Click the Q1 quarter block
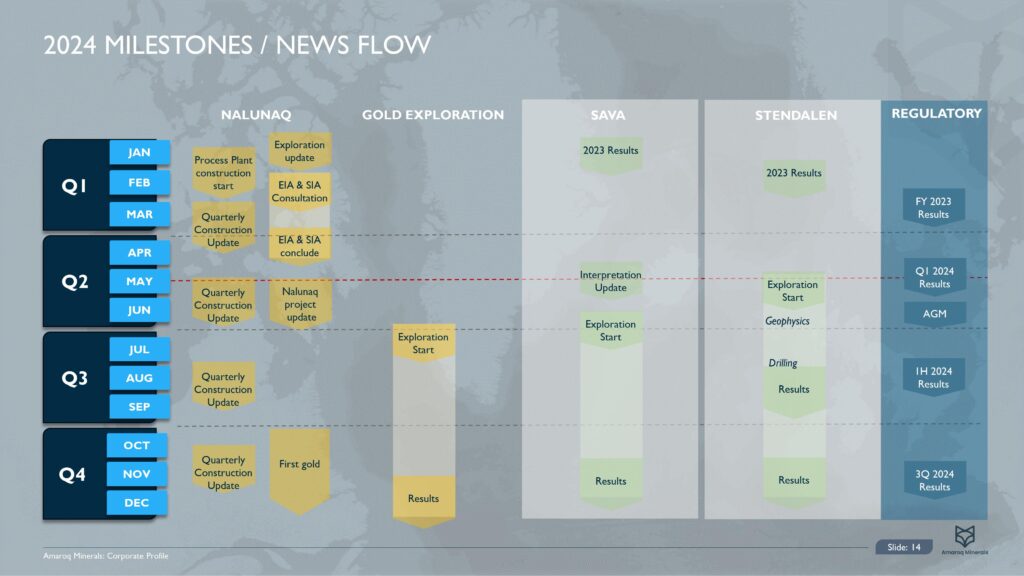This screenshot has height=576, width=1024. point(75,185)
